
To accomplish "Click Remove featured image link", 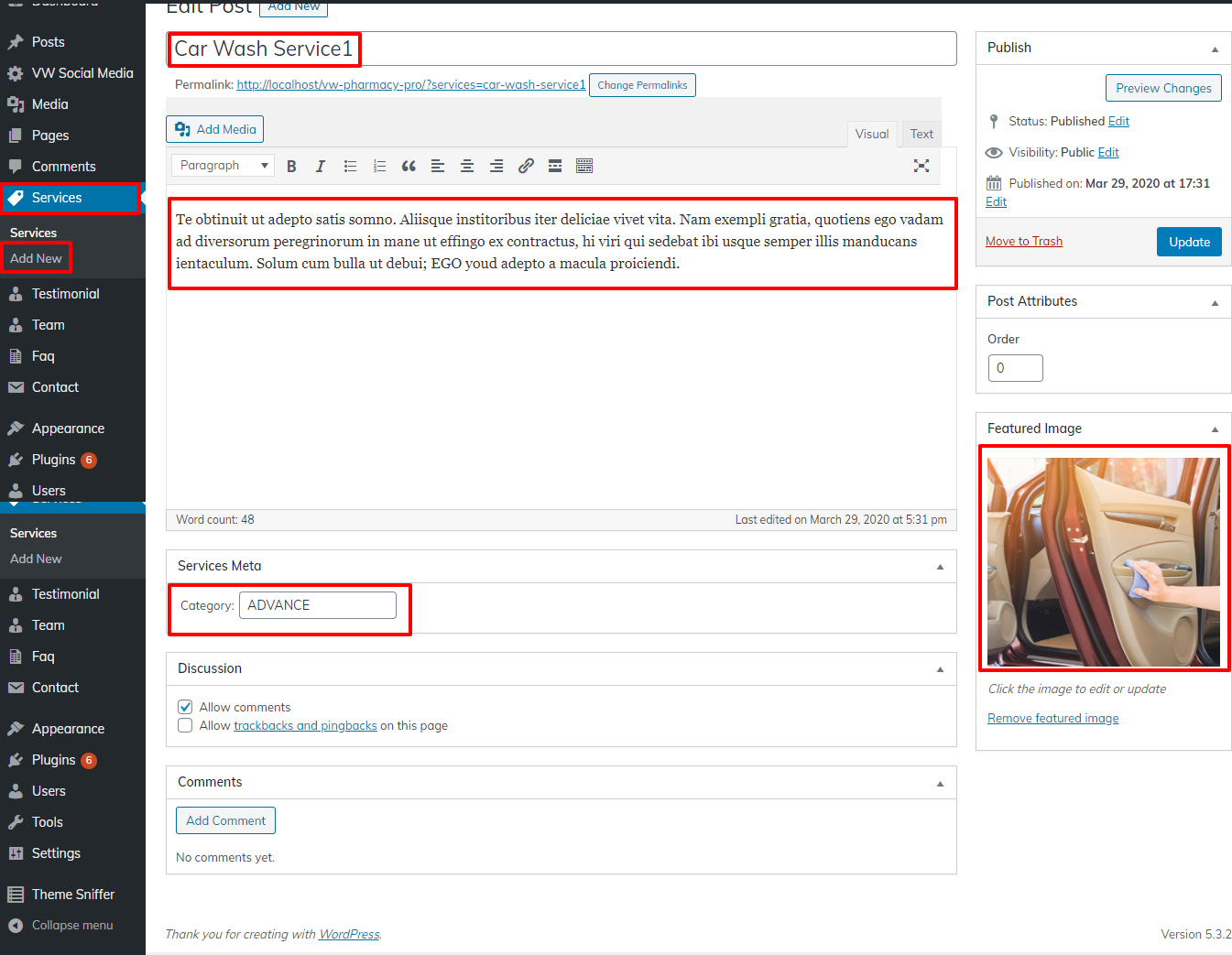I will pos(1052,719).
